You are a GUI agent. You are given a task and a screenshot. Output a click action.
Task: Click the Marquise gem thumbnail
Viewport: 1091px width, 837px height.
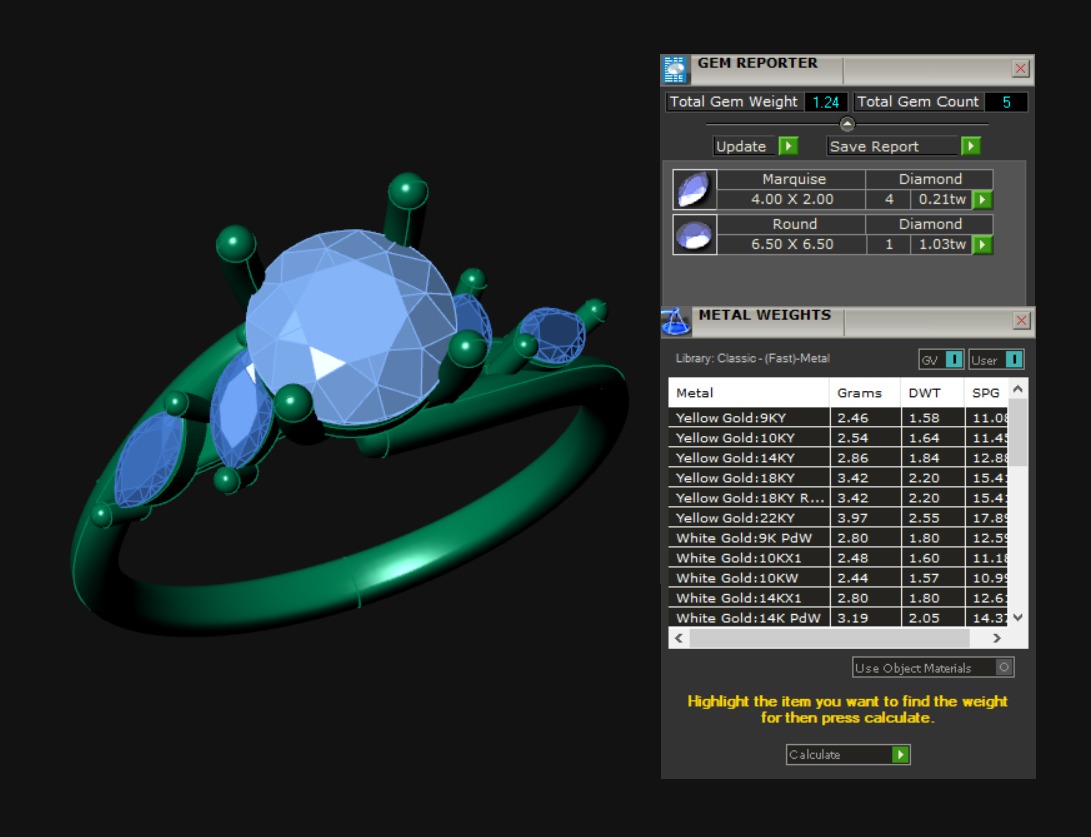[x=694, y=189]
